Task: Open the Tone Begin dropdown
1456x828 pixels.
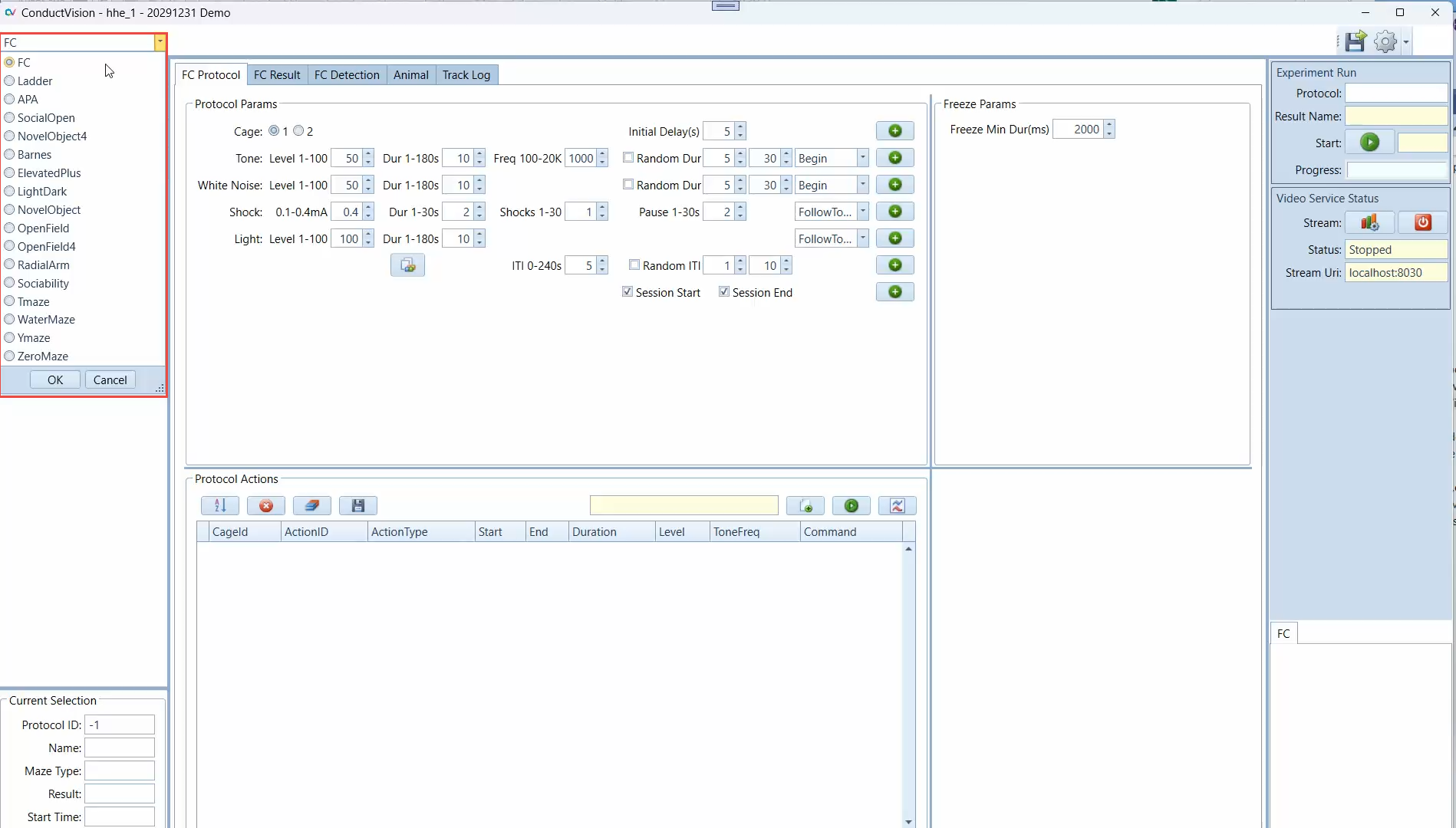Action: click(x=862, y=158)
